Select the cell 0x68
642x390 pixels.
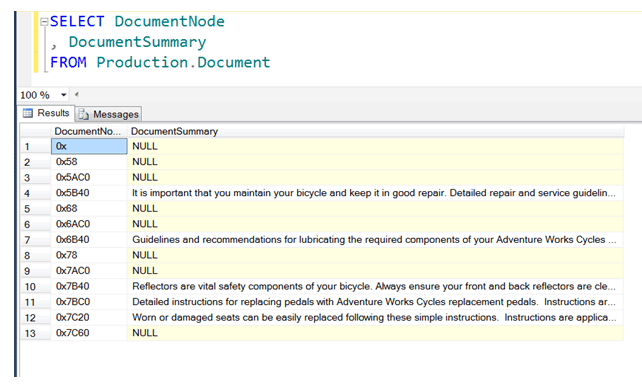pyautogui.click(x=89, y=208)
